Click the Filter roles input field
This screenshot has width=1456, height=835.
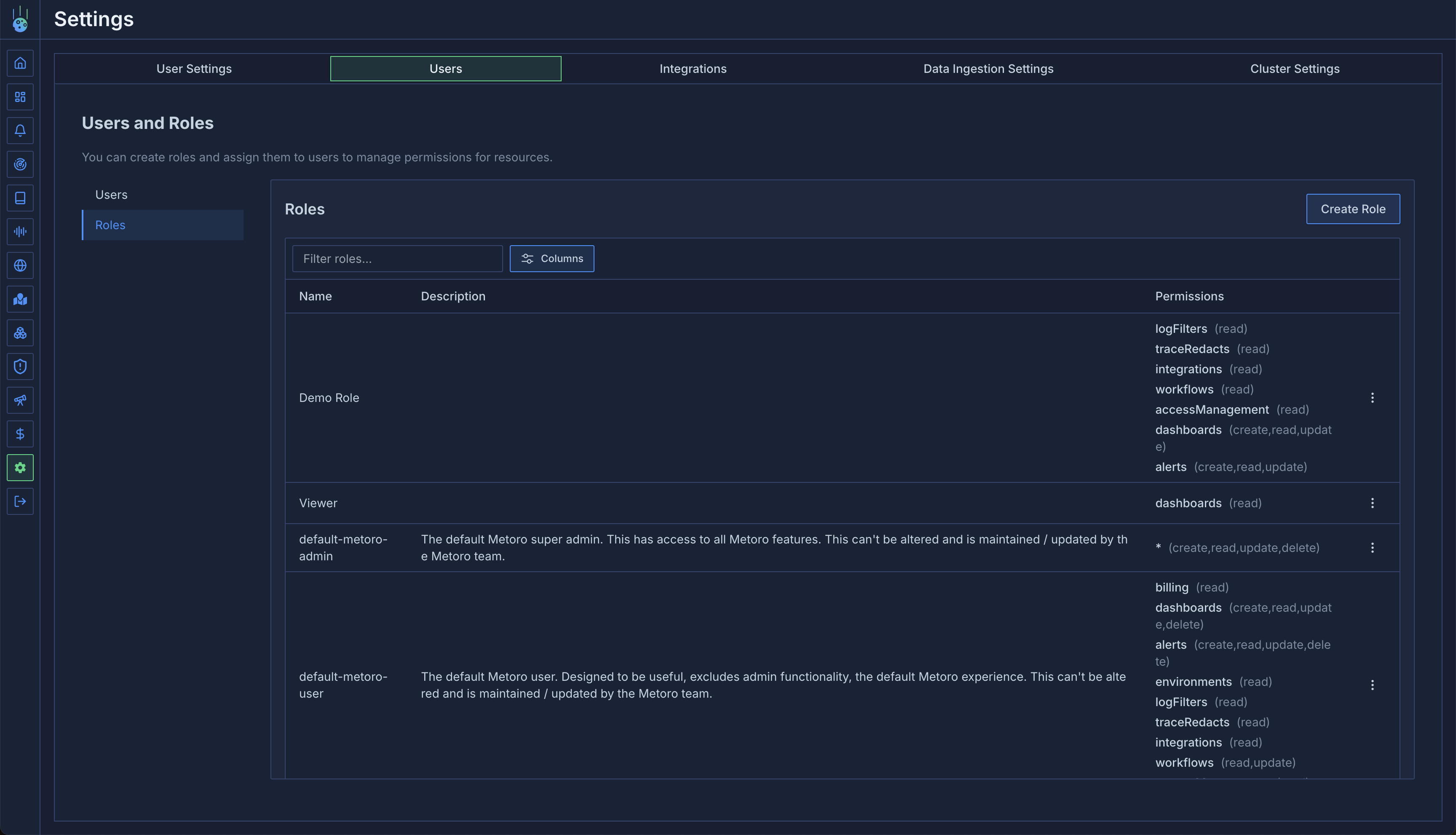(397, 259)
